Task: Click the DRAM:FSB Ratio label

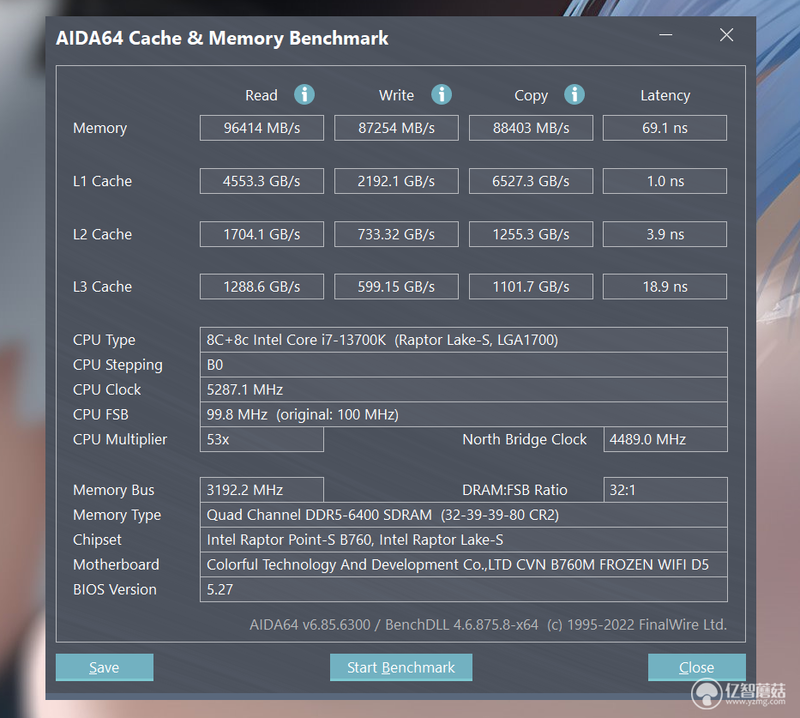Action: [515, 490]
